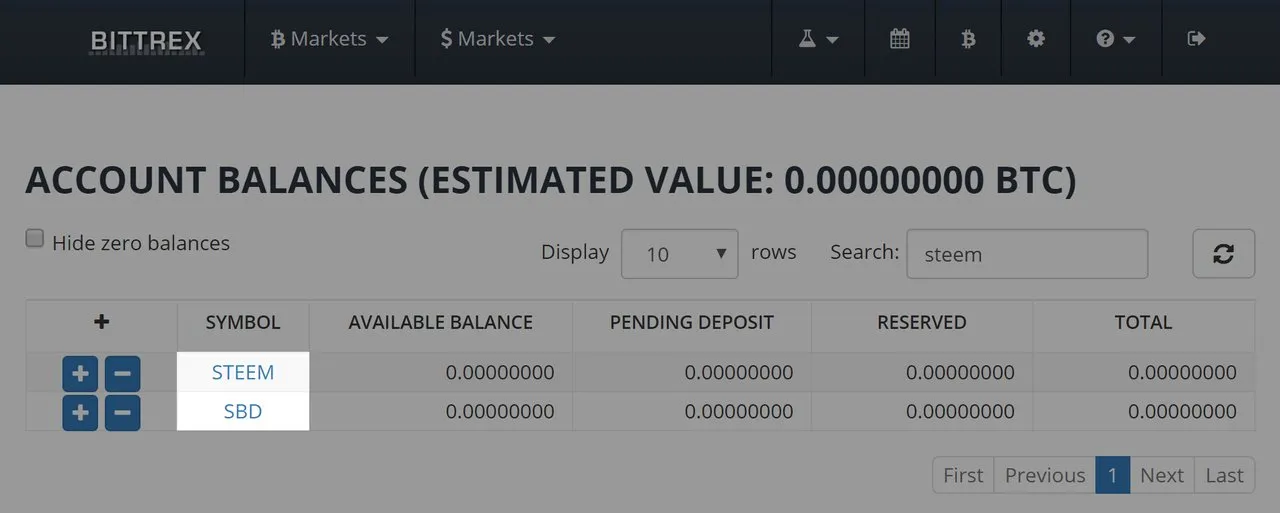Go to Last page
Viewport: 1280px width, 513px height.
point(1224,475)
